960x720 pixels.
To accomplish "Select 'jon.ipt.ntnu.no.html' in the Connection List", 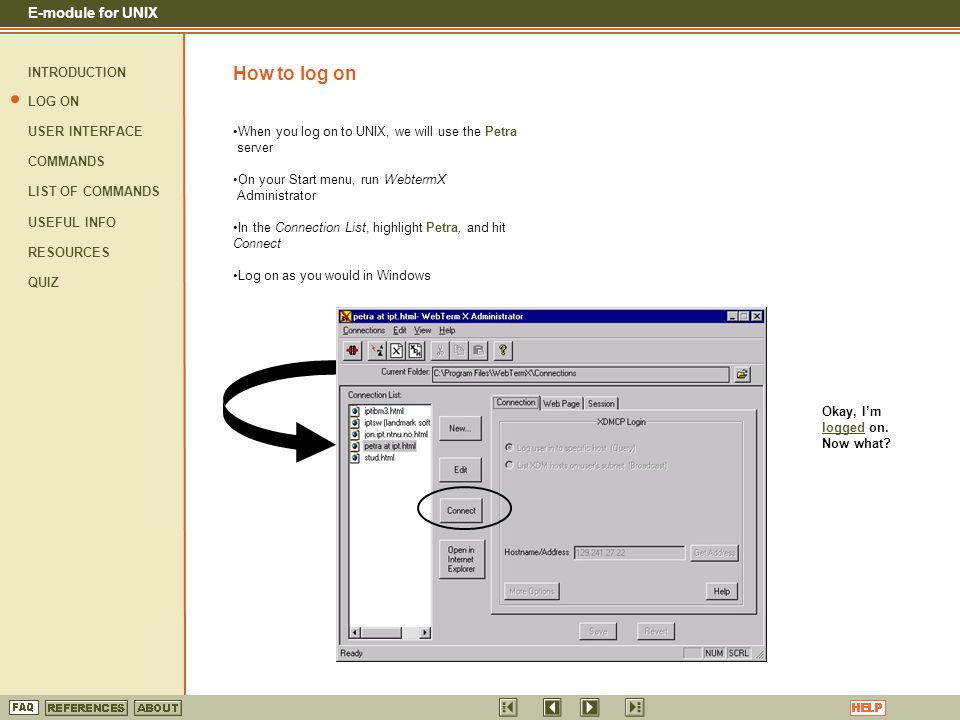I will [396, 434].
